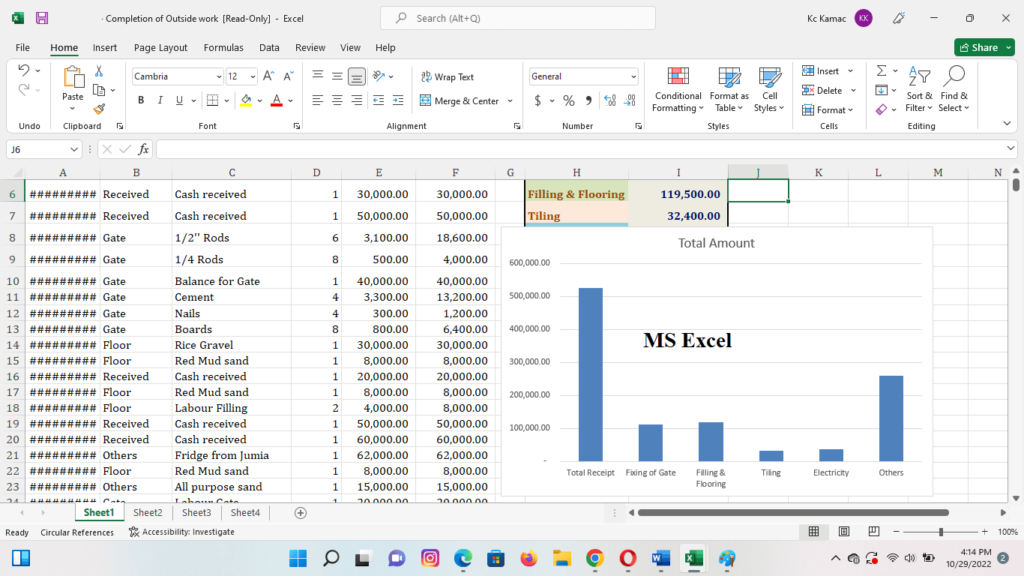Click the Delete cells button
The image size is (1024, 576).
pos(822,90)
